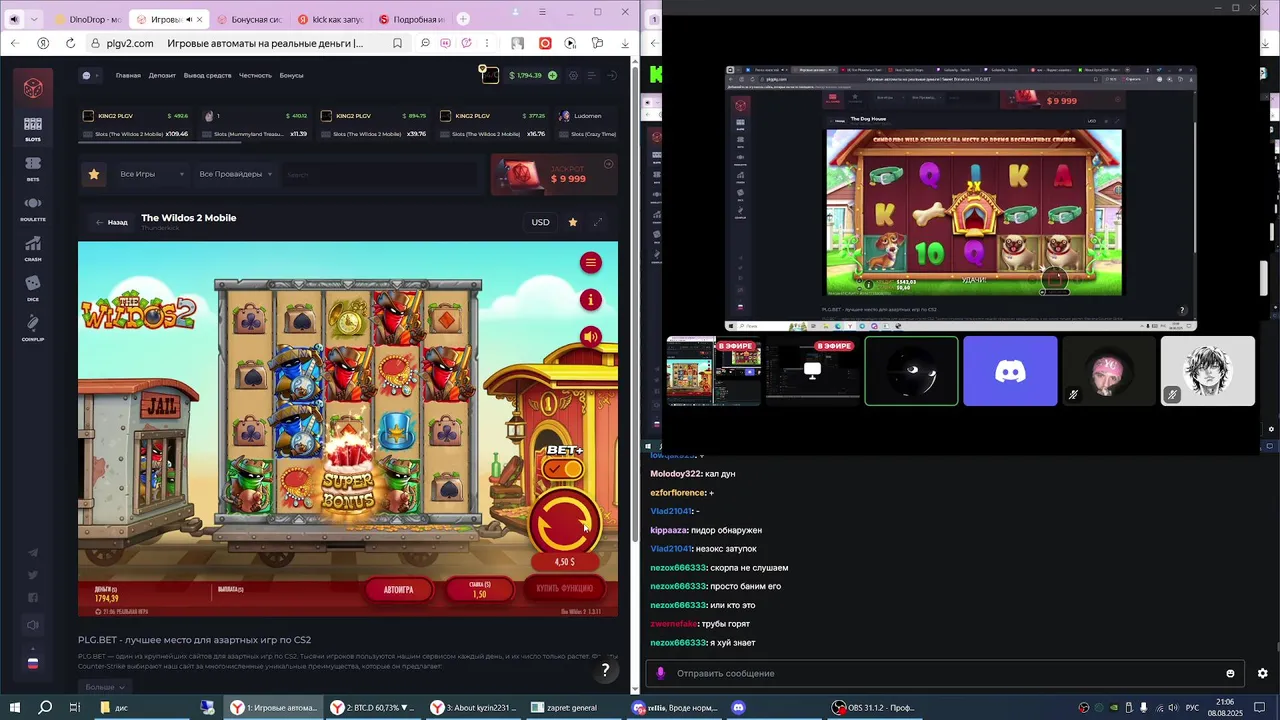
Task: Add The Wildos 2 to favorites
Action: click(x=573, y=222)
